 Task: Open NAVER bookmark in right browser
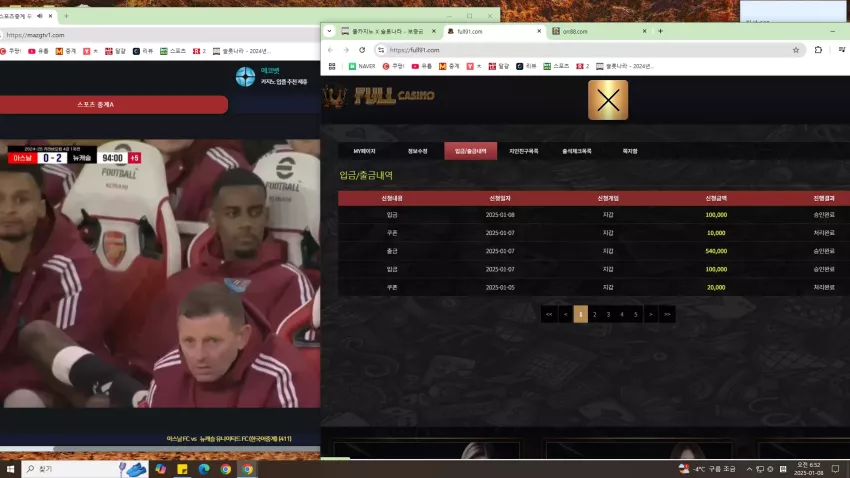362,66
